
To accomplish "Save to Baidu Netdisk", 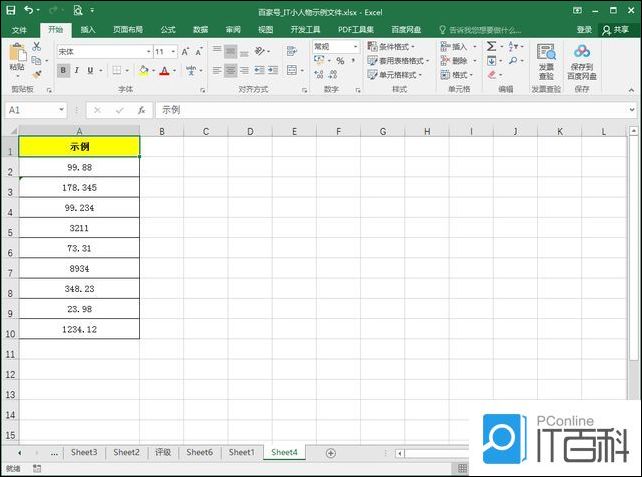I will pyautogui.click(x=582, y=61).
